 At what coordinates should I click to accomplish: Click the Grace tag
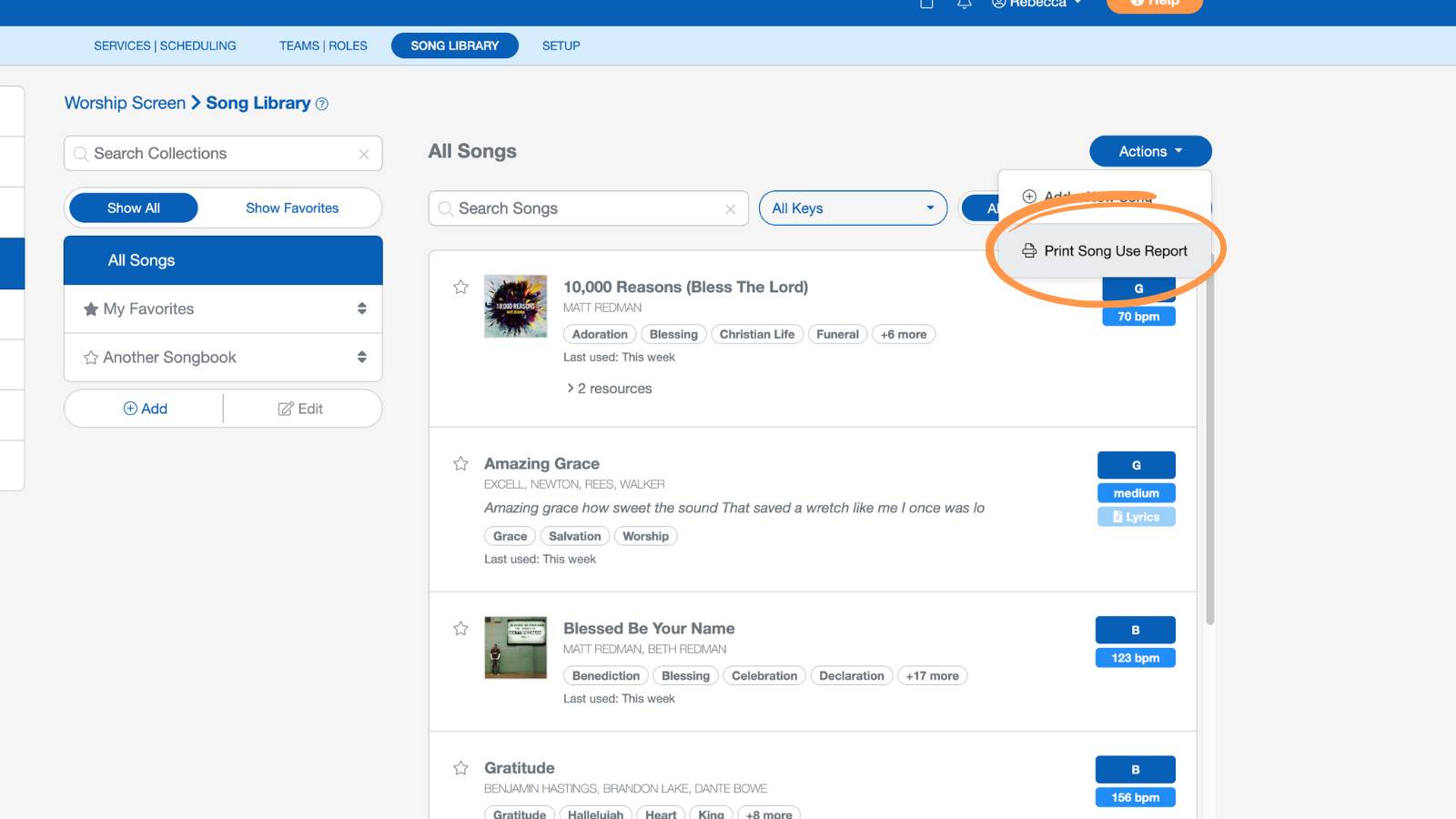[x=510, y=537]
